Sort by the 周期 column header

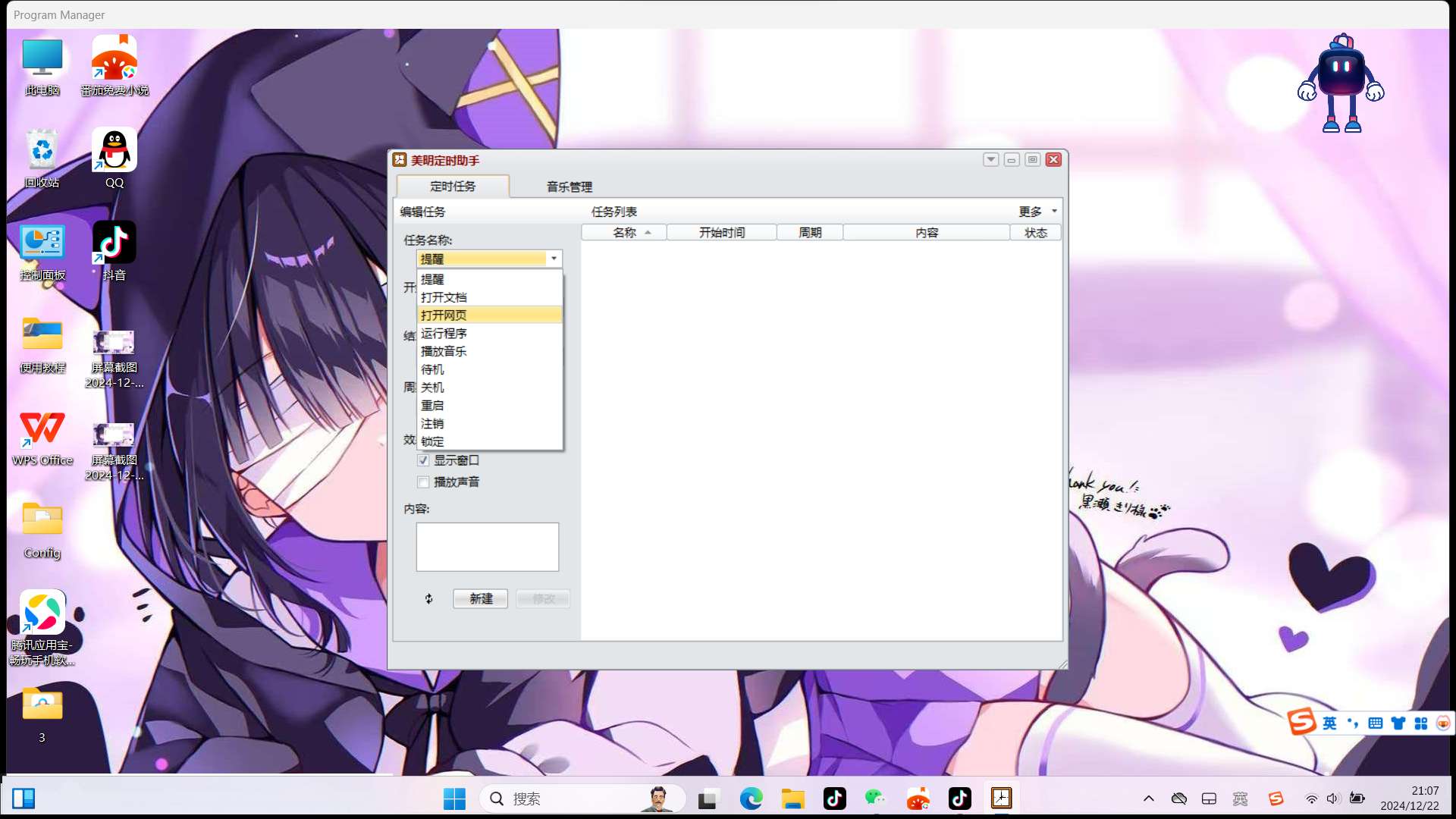(x=810, y=233)
